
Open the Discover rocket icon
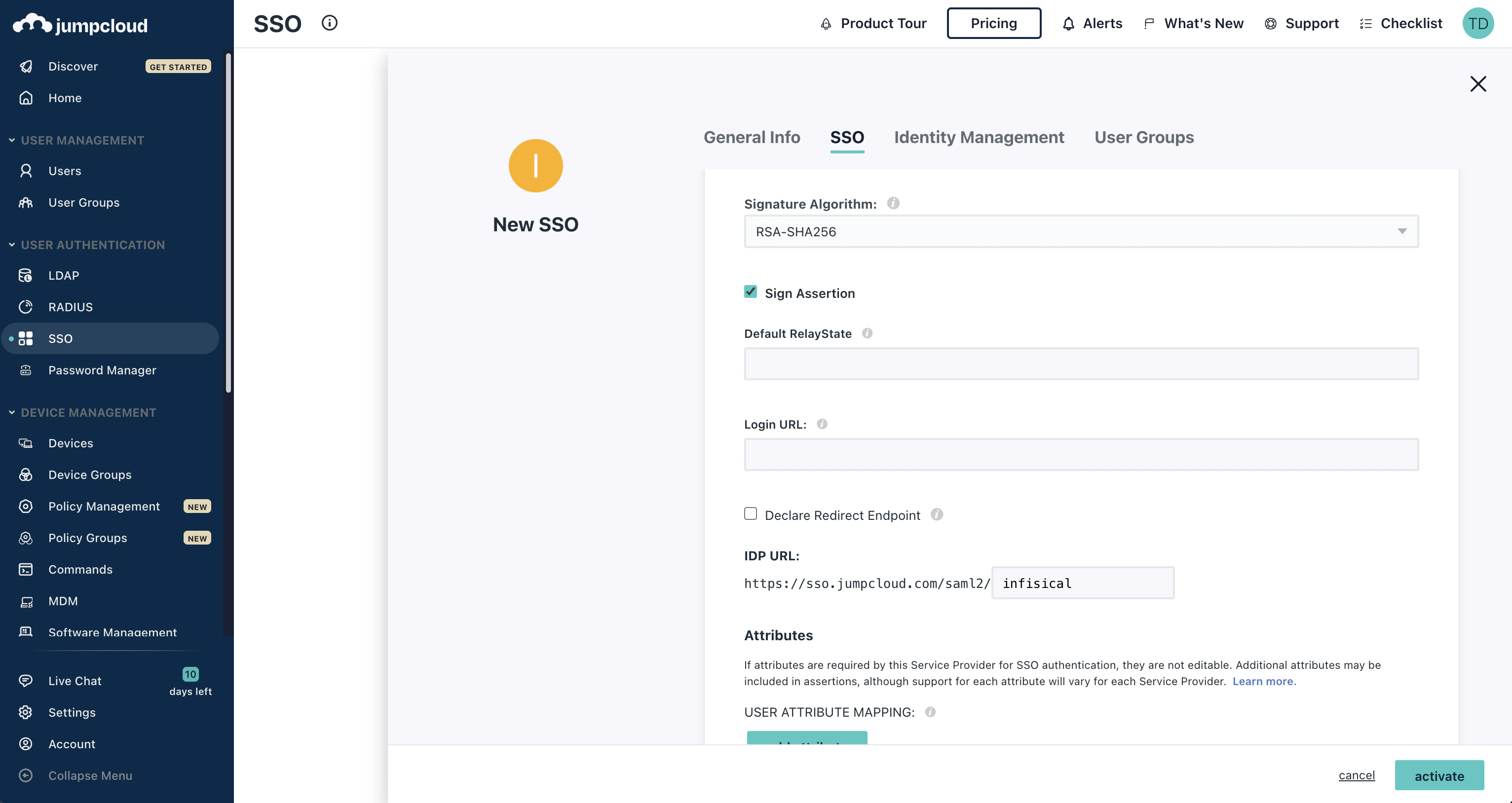26,66
